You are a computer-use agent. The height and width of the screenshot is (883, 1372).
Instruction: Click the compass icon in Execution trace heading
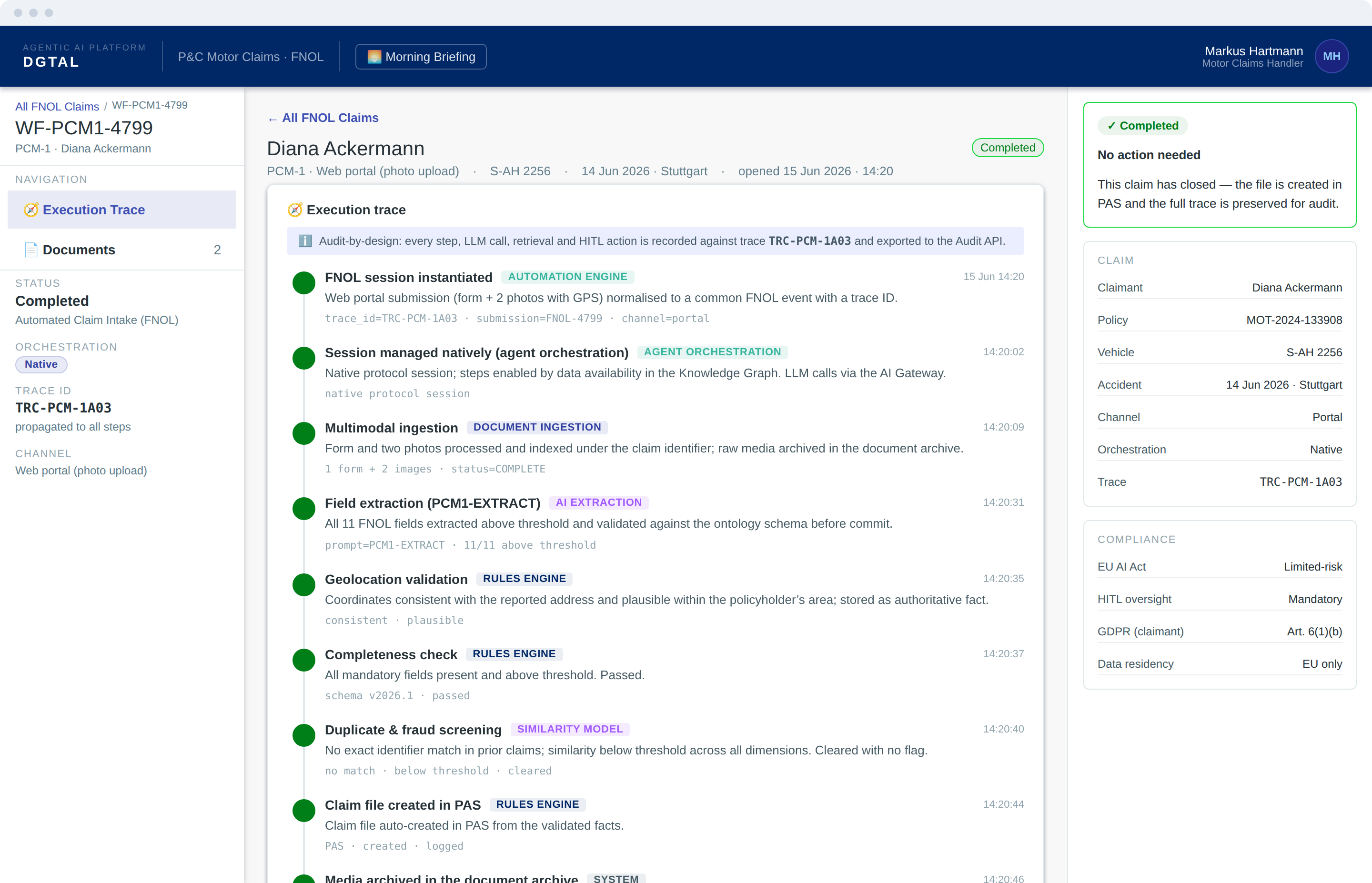tap(295, 210)
